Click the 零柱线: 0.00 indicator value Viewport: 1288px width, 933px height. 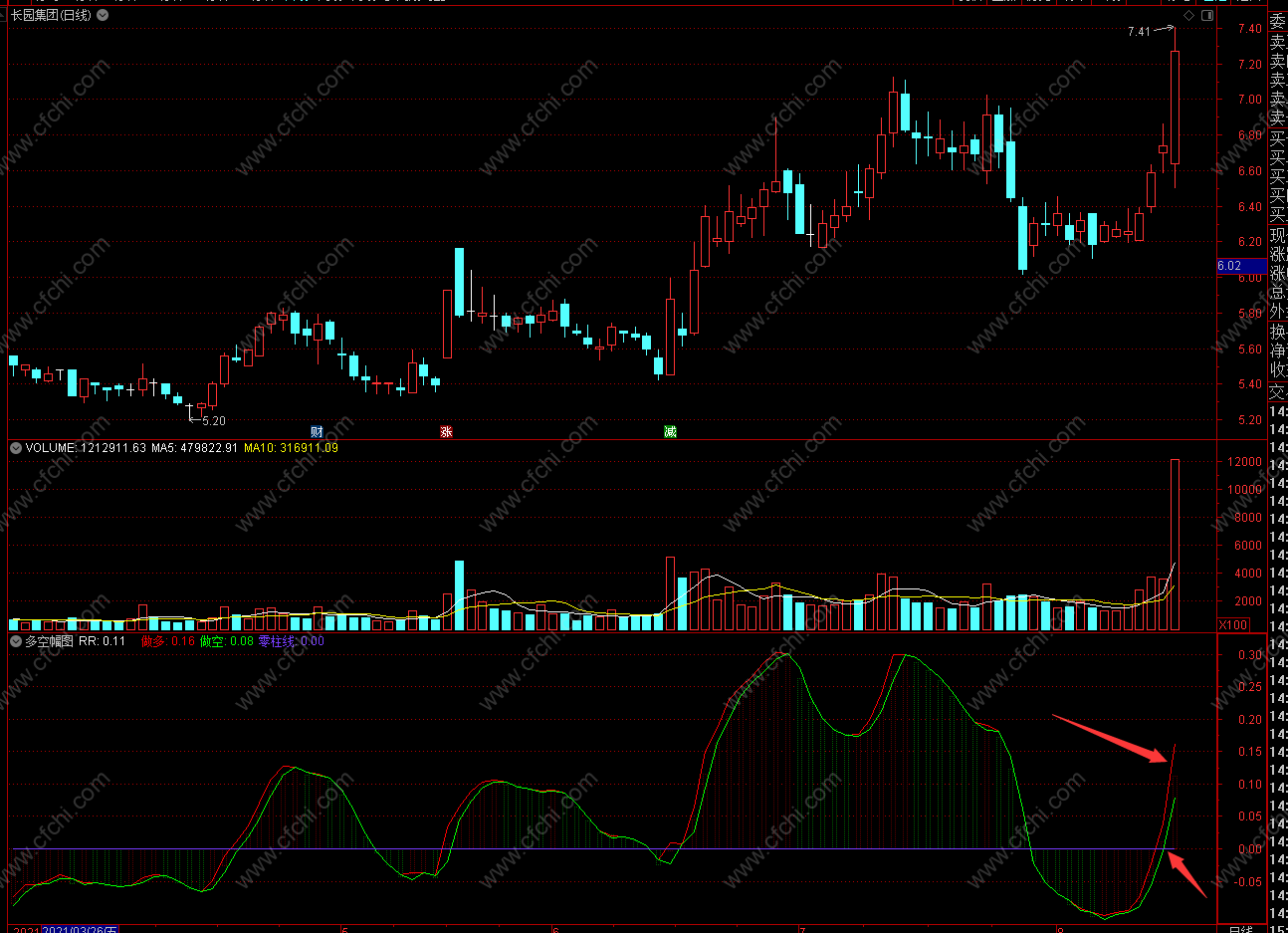pos(291,641)
